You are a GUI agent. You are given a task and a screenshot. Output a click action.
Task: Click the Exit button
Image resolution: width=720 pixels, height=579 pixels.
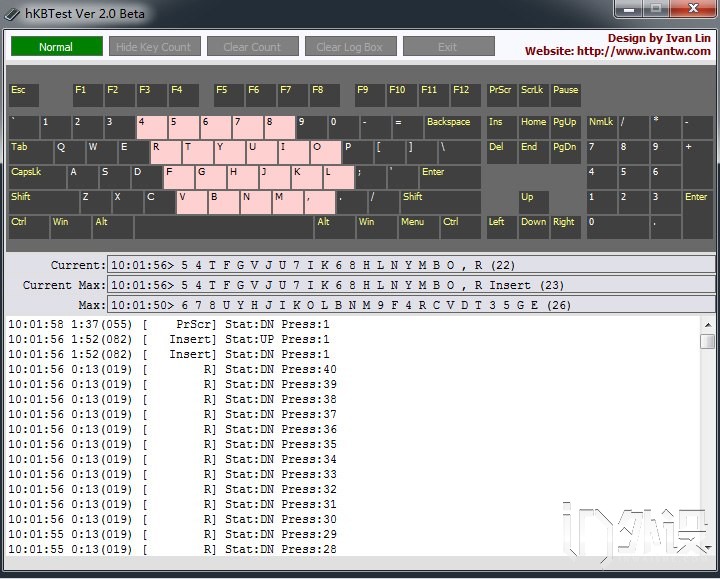[x=449, y=46]
